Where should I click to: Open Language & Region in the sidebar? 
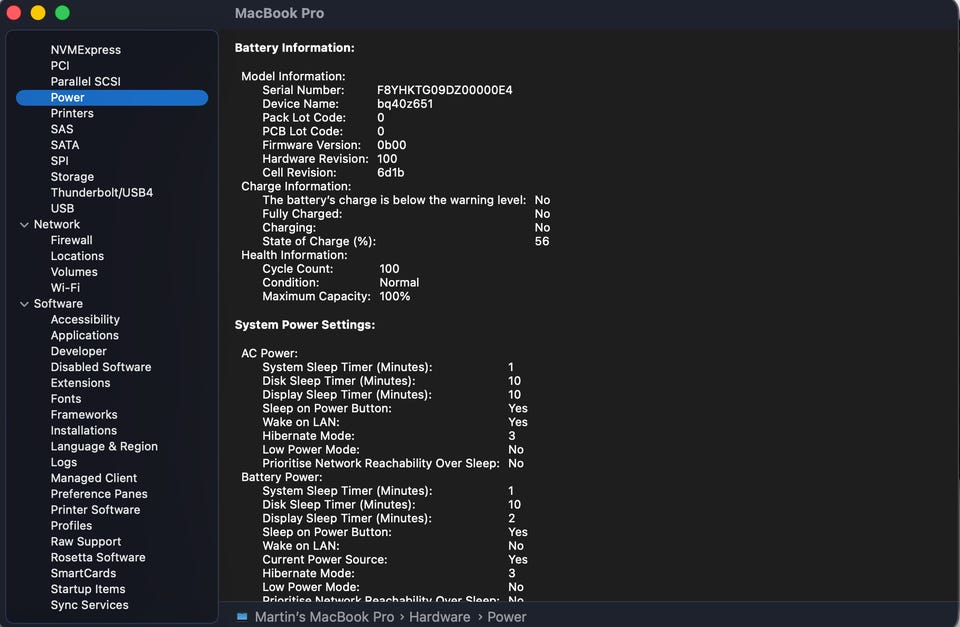tap(104, 447)
